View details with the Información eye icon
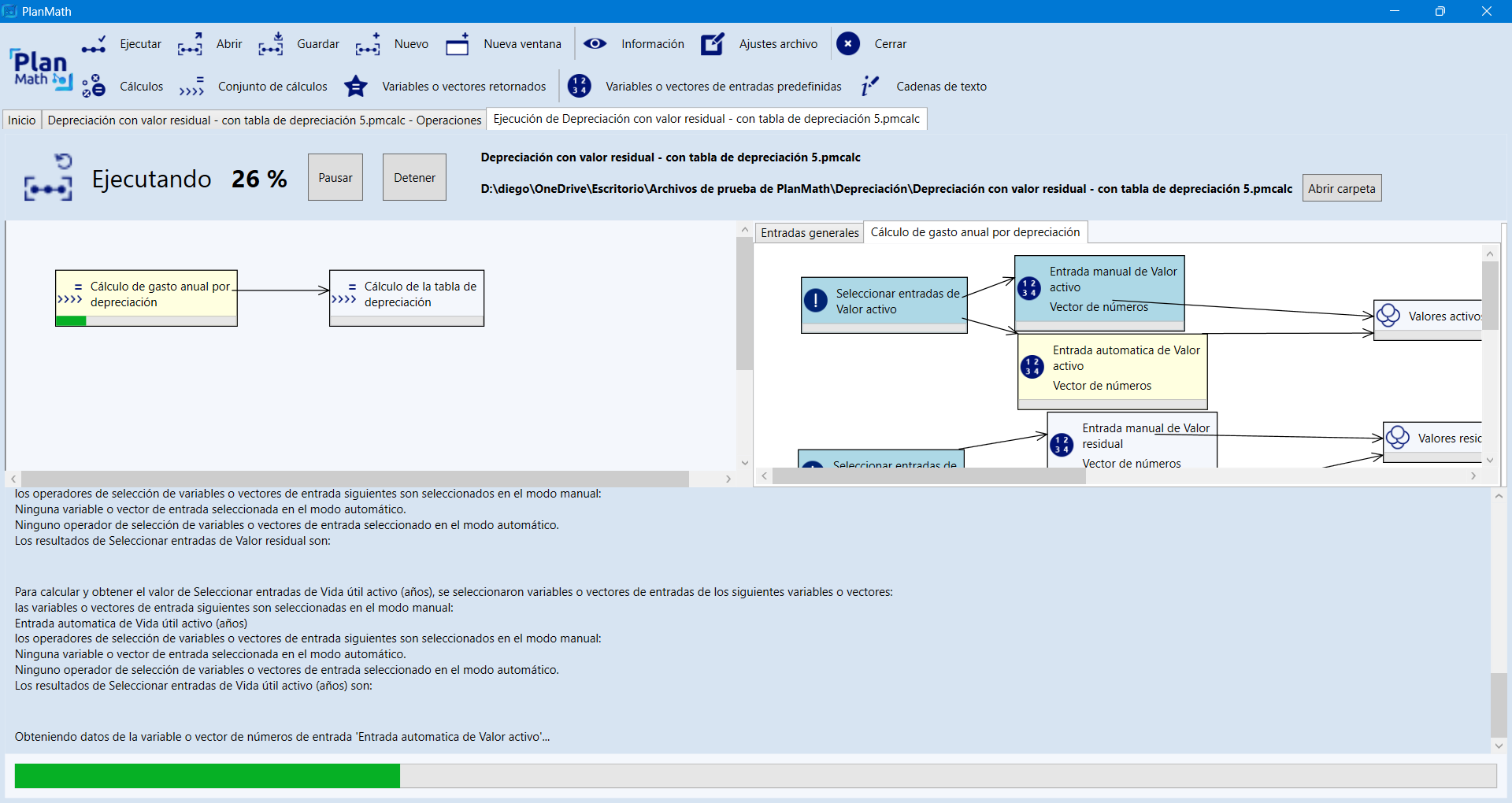The image size is (1512, 803). pyautogui.click(x=595, y=44)
